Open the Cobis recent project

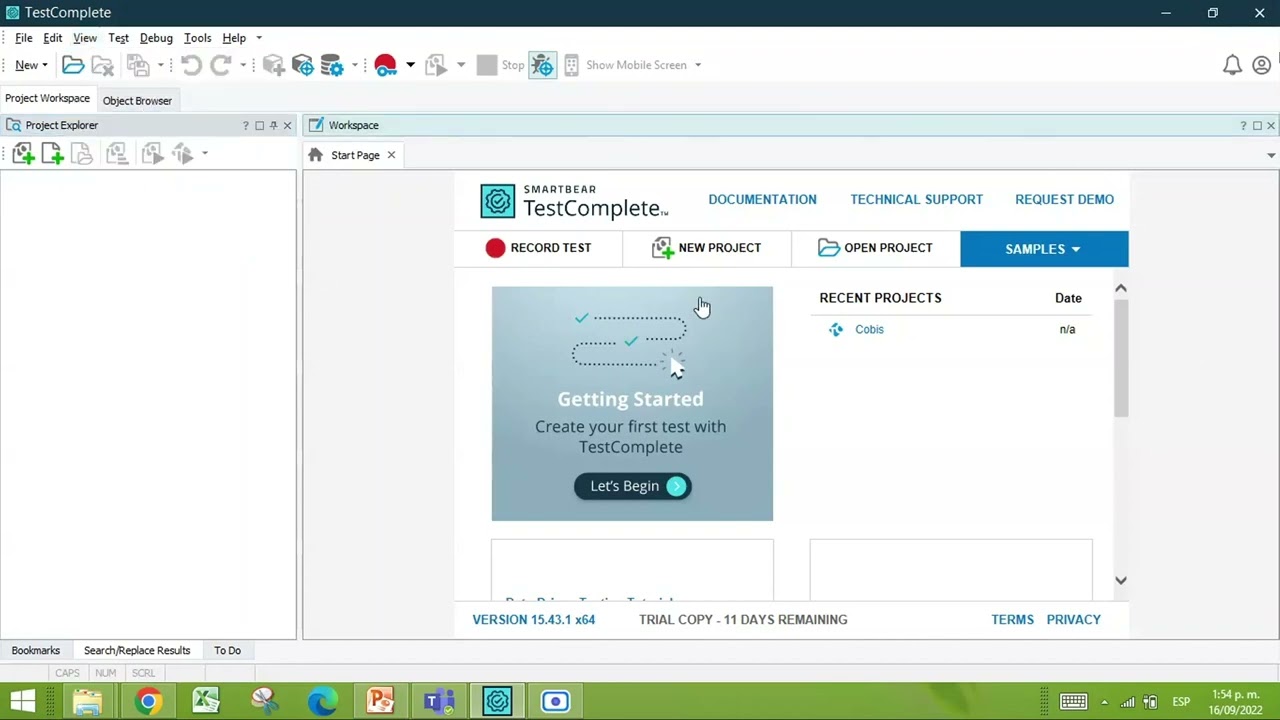coord(869,329)
